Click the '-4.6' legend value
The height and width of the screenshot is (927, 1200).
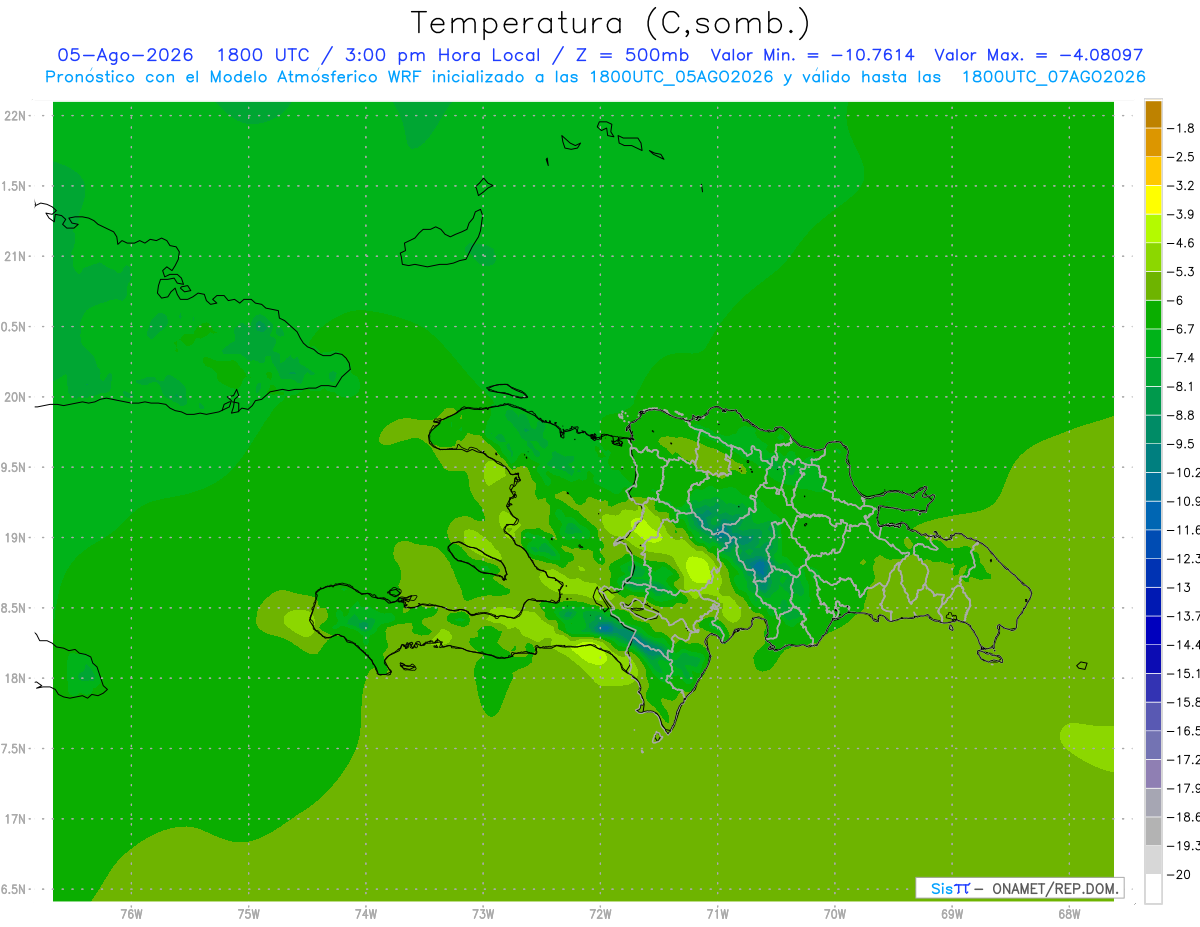click(x=1180, y=243)
